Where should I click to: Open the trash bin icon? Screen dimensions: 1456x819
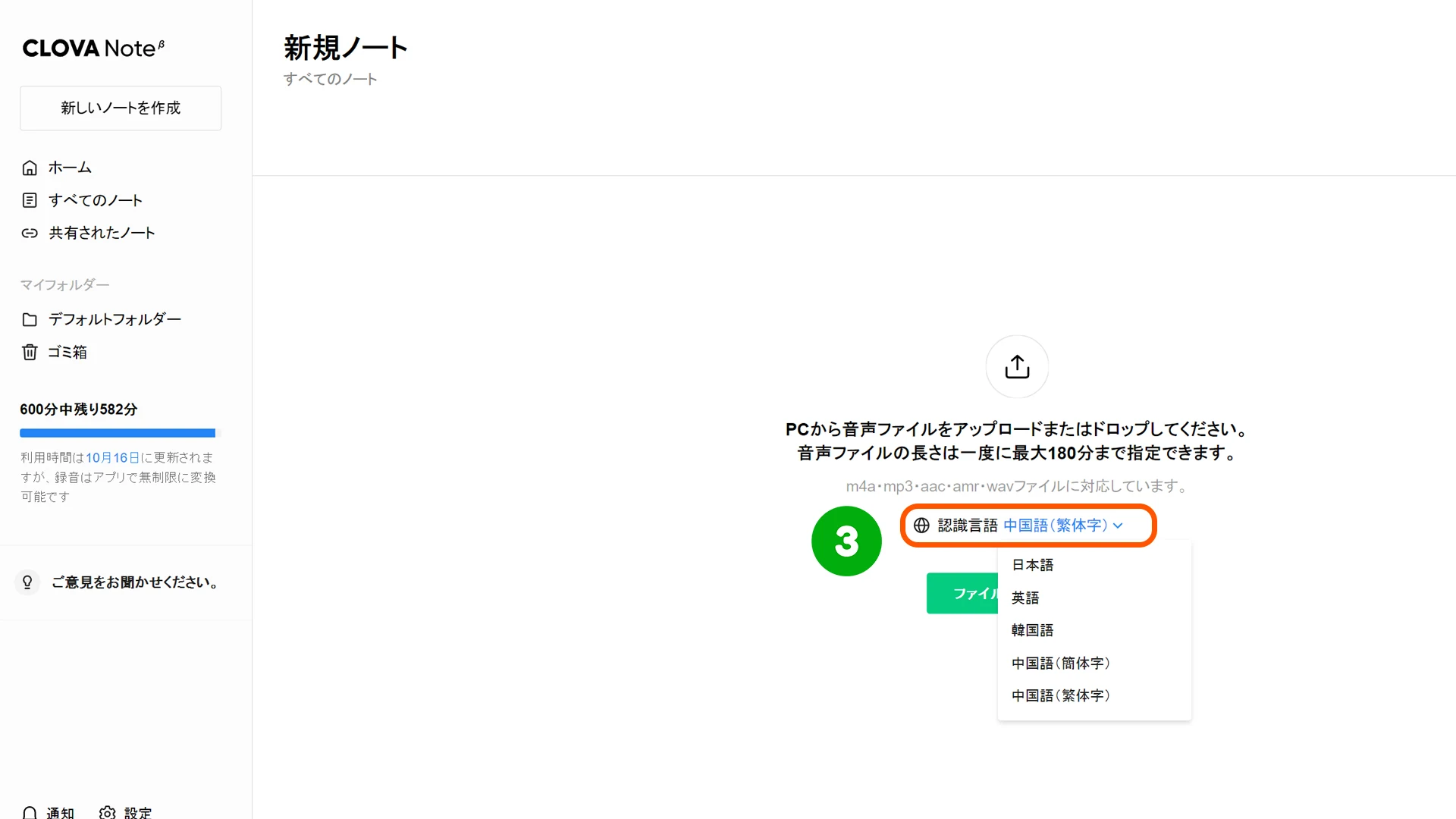tap(30, 352)
